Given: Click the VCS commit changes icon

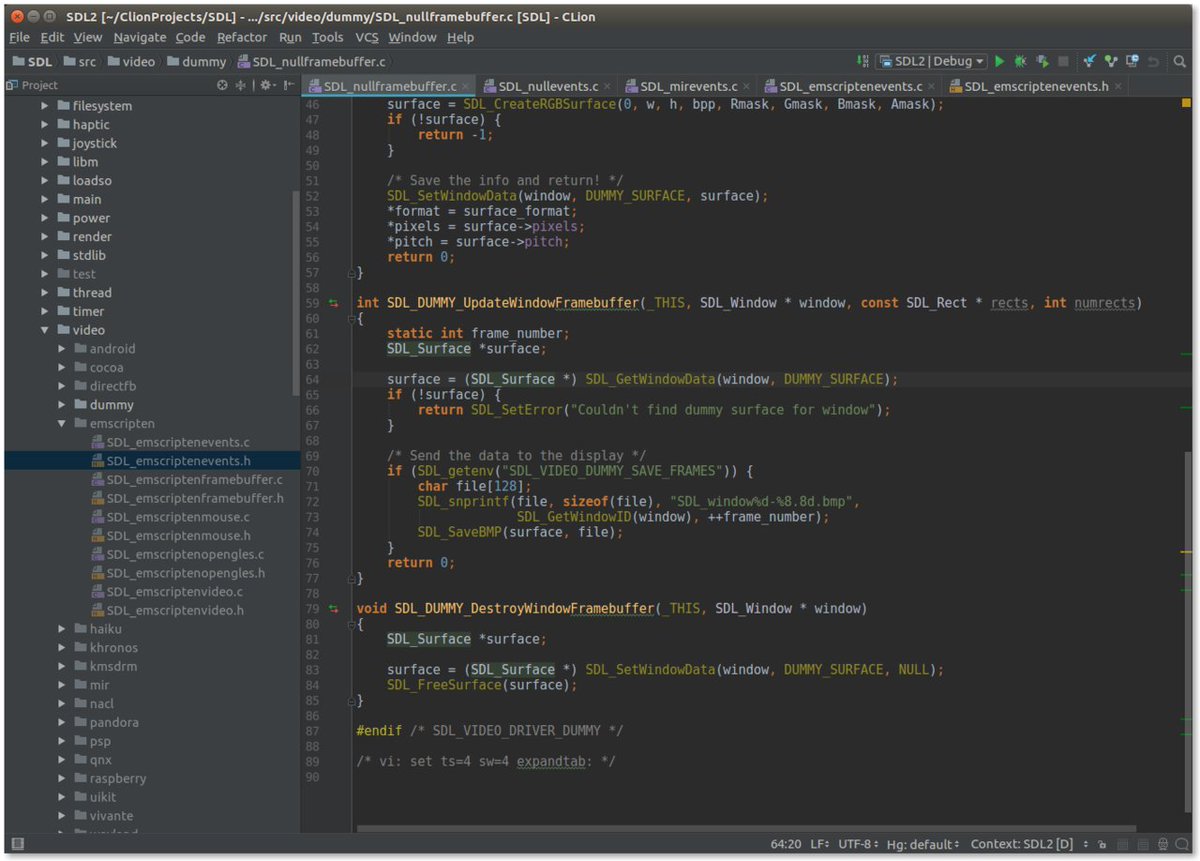Looking at the screenshot, I should point(1110,62).
